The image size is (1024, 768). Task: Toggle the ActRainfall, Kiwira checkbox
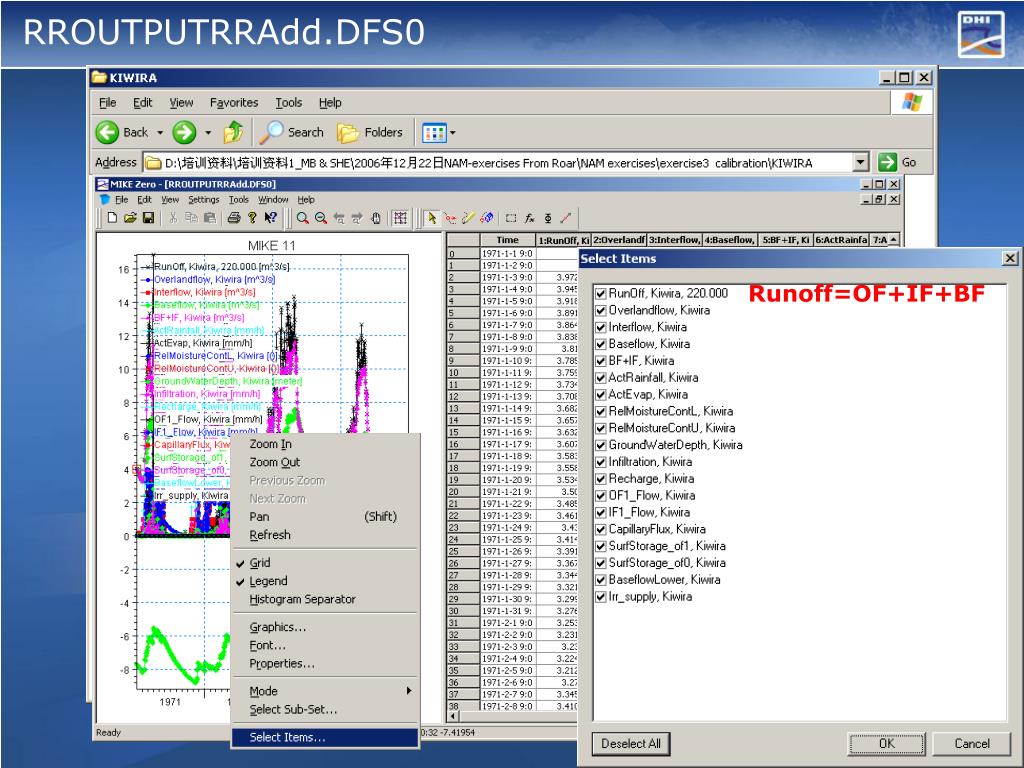coord(601,378)
